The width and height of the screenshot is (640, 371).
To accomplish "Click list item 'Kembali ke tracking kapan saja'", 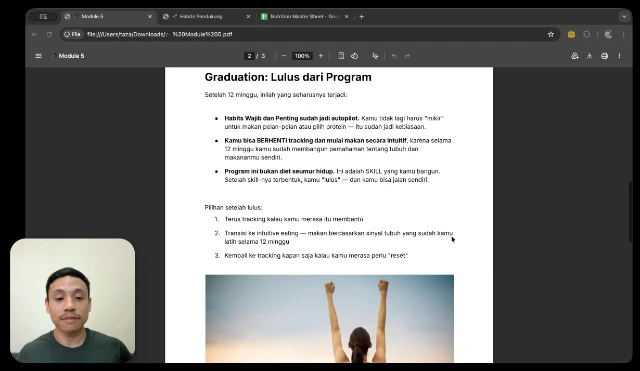I will 316,255.
